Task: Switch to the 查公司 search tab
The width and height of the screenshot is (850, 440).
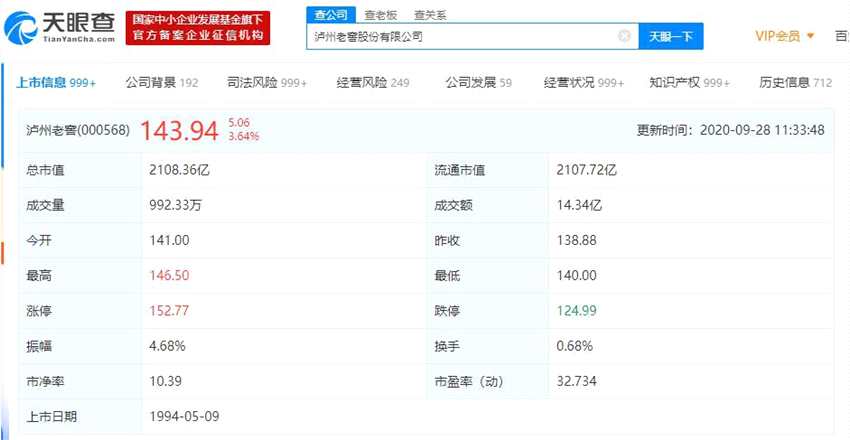Action: tap(330, 15)
